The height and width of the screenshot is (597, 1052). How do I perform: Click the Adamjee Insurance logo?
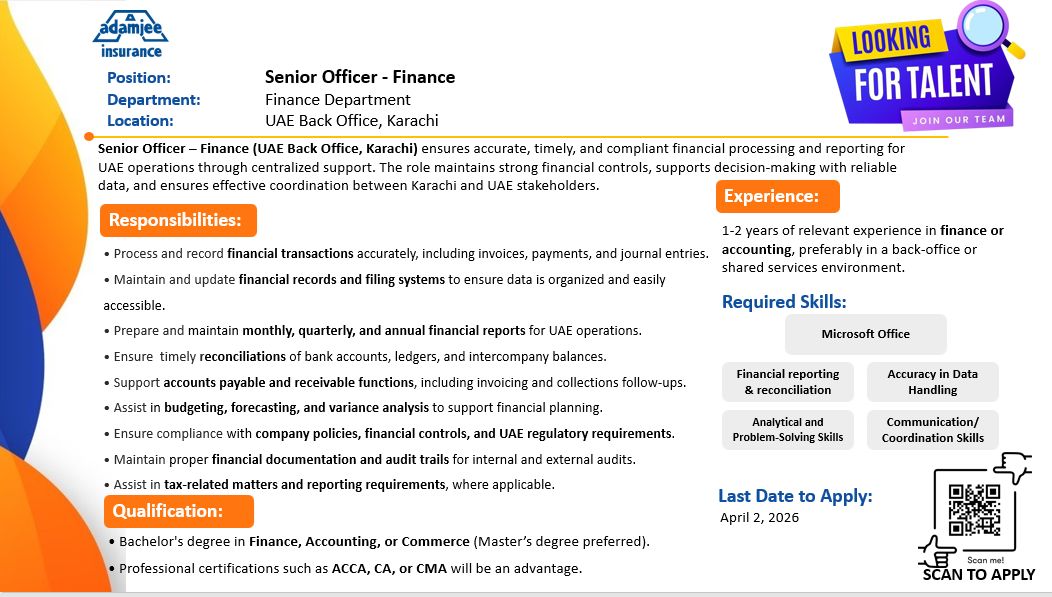point(131,35)
